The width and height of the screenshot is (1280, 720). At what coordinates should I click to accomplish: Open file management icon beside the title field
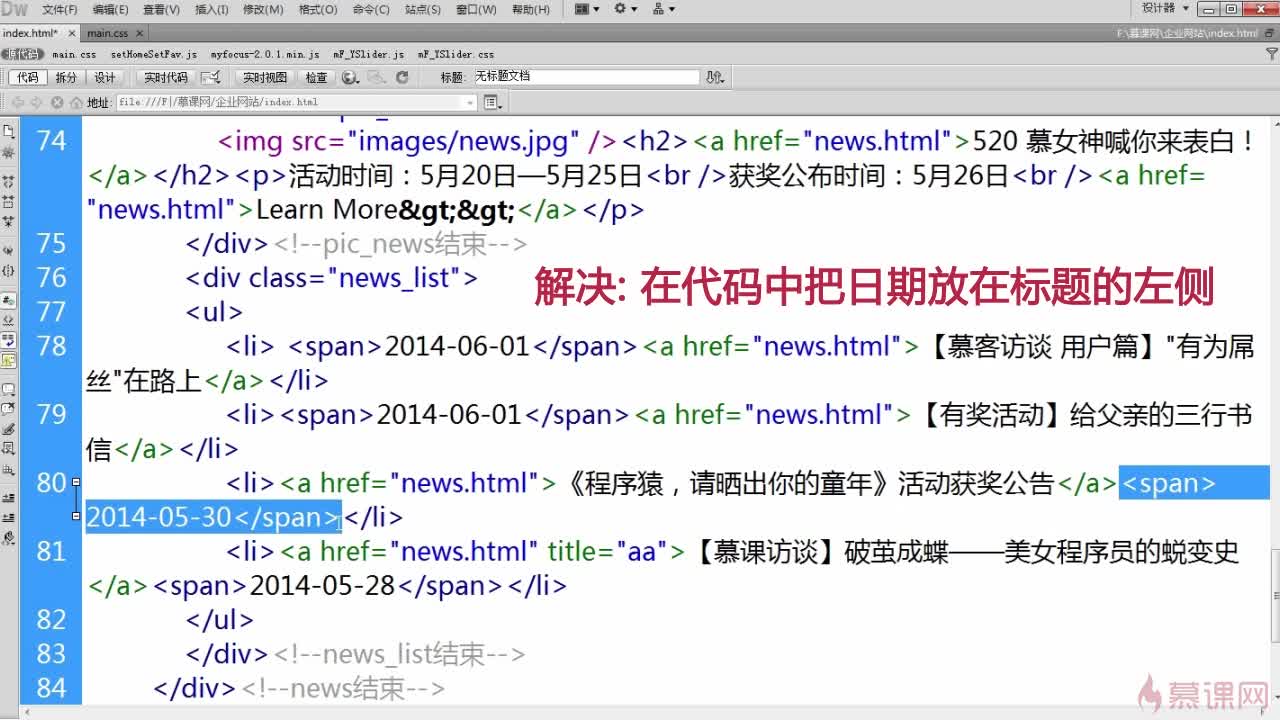click(714, 77)
